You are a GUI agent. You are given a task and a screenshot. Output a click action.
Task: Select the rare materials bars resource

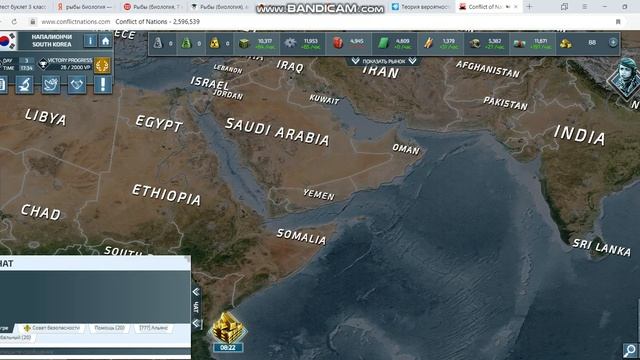(x=428, y=43)
